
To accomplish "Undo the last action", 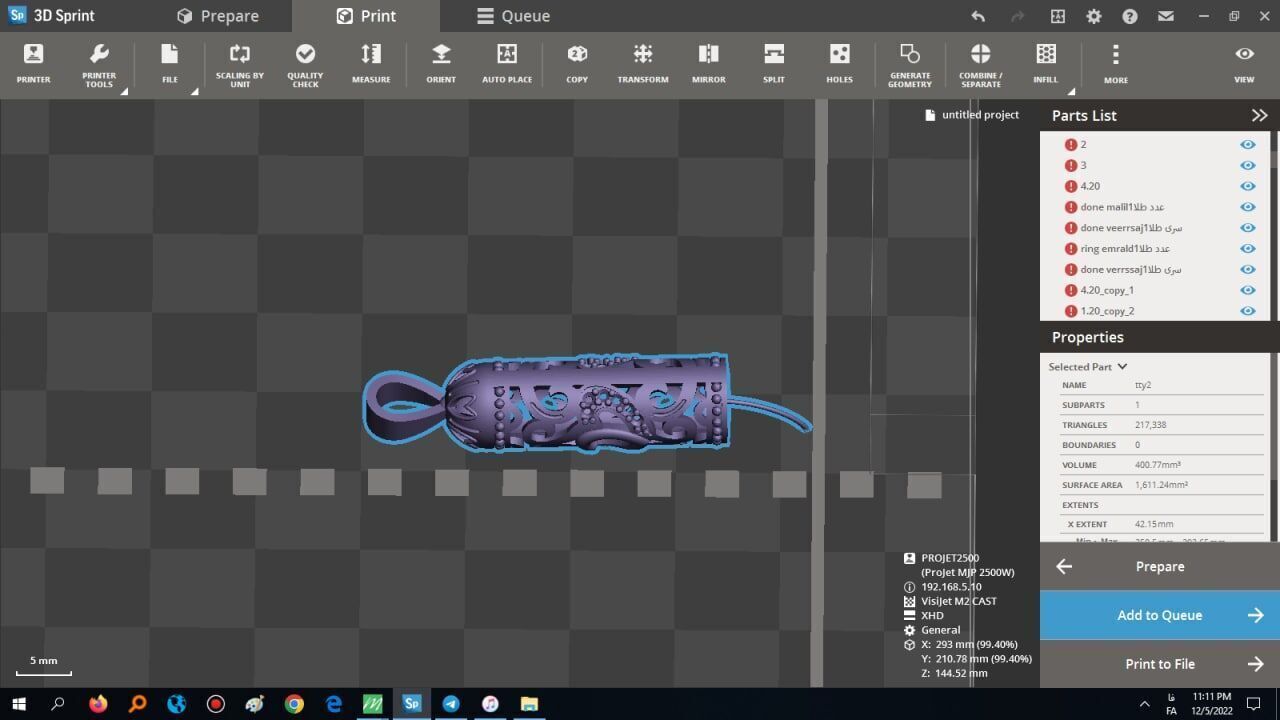I will pos(978,16).
